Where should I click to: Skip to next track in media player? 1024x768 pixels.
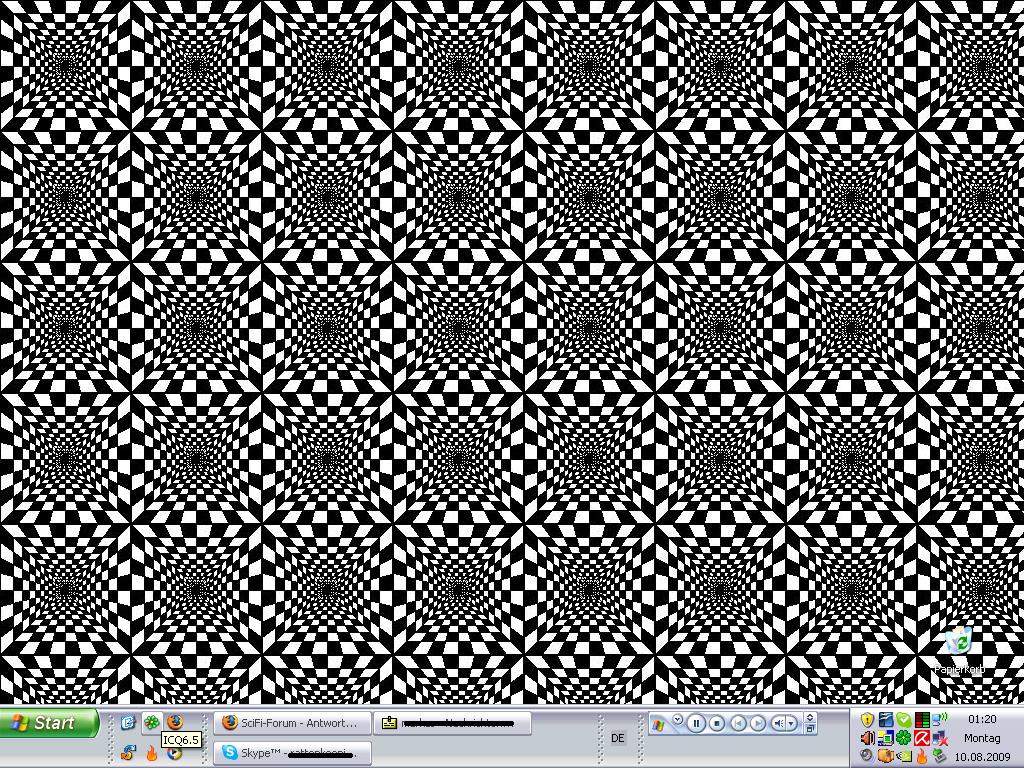tap(757, 723)
